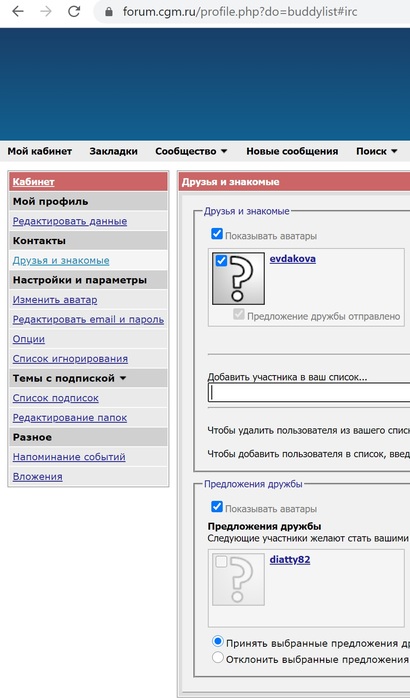
Task: Open the diatty82 user profile link
Action: click(x=290, y=559)
